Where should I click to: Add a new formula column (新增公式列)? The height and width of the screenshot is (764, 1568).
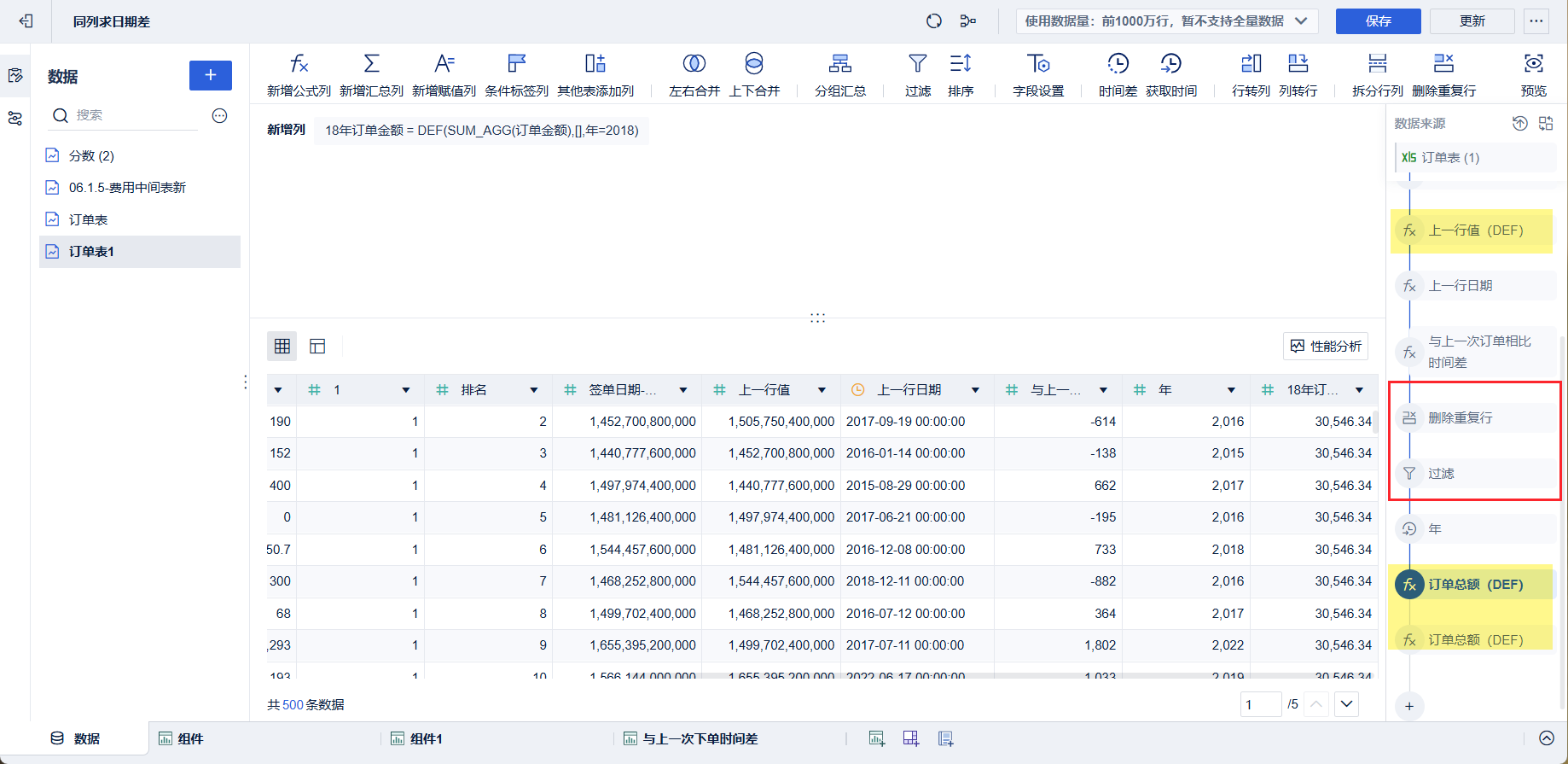click(x=299, y=74)
